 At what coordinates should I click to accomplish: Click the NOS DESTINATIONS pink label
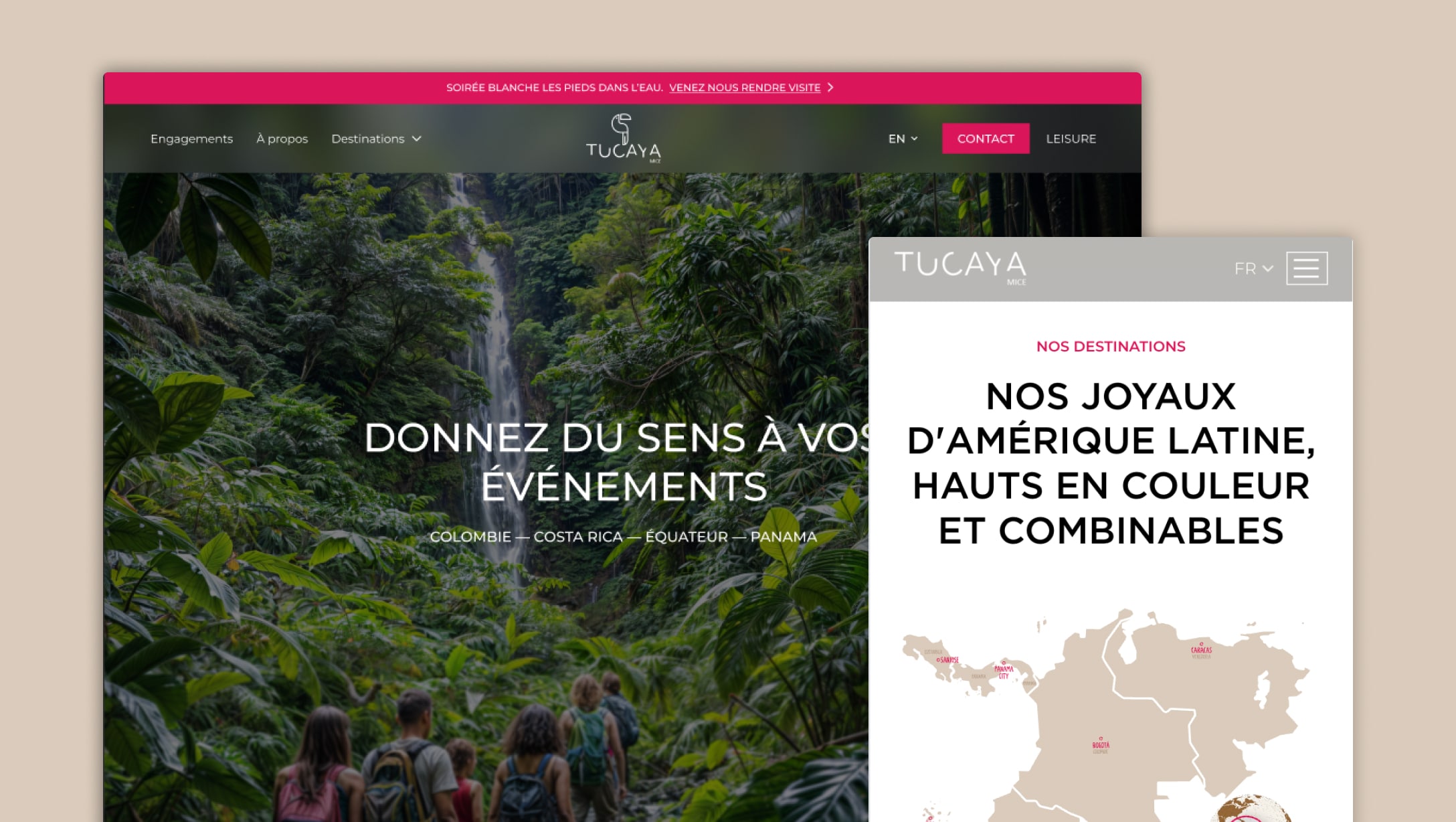1111,346
